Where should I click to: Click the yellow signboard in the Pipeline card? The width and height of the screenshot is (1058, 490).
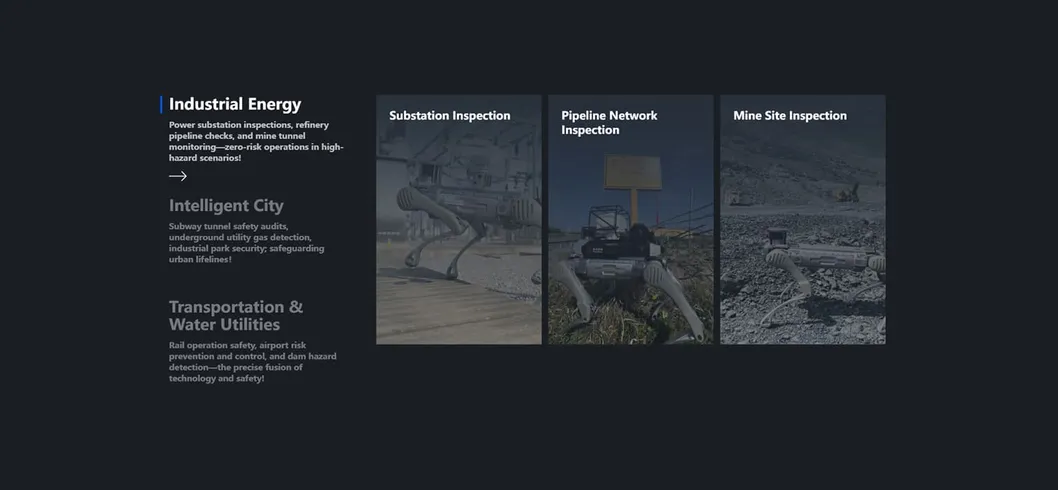633,173
